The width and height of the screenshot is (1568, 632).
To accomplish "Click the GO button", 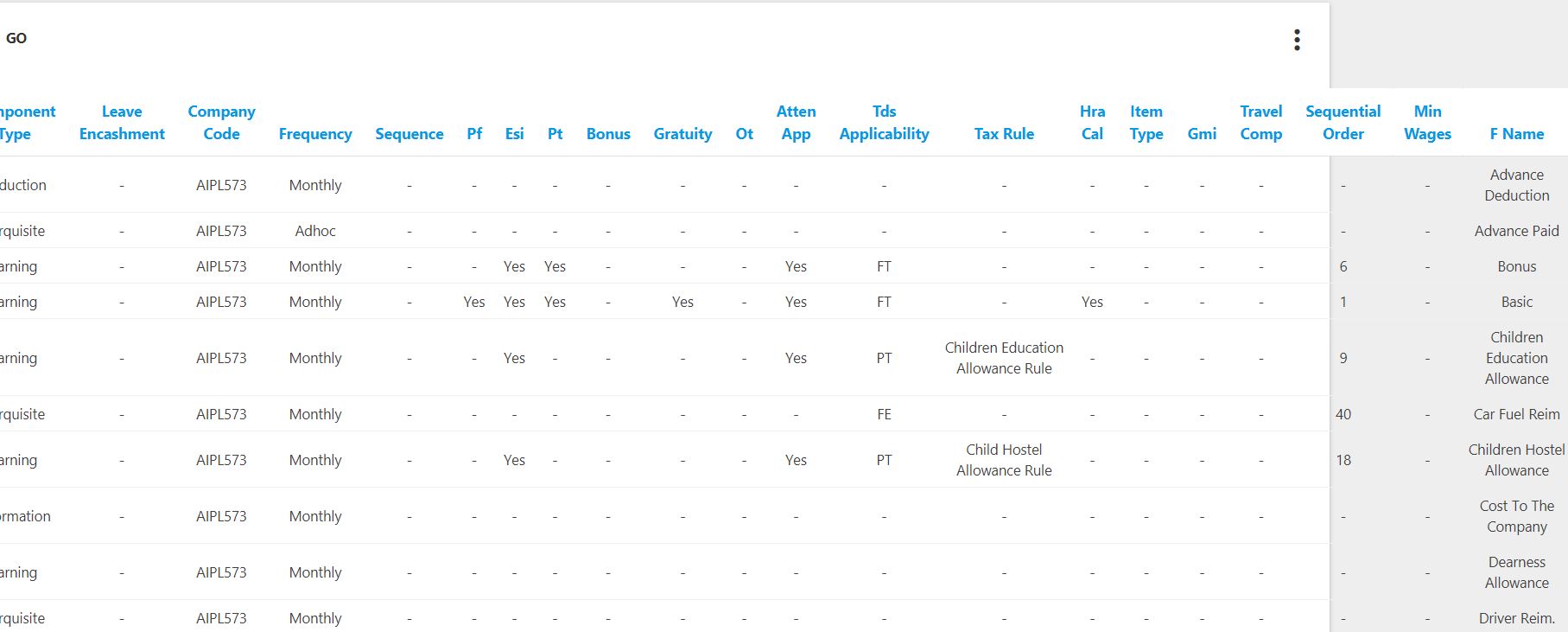I will point(16,38).
